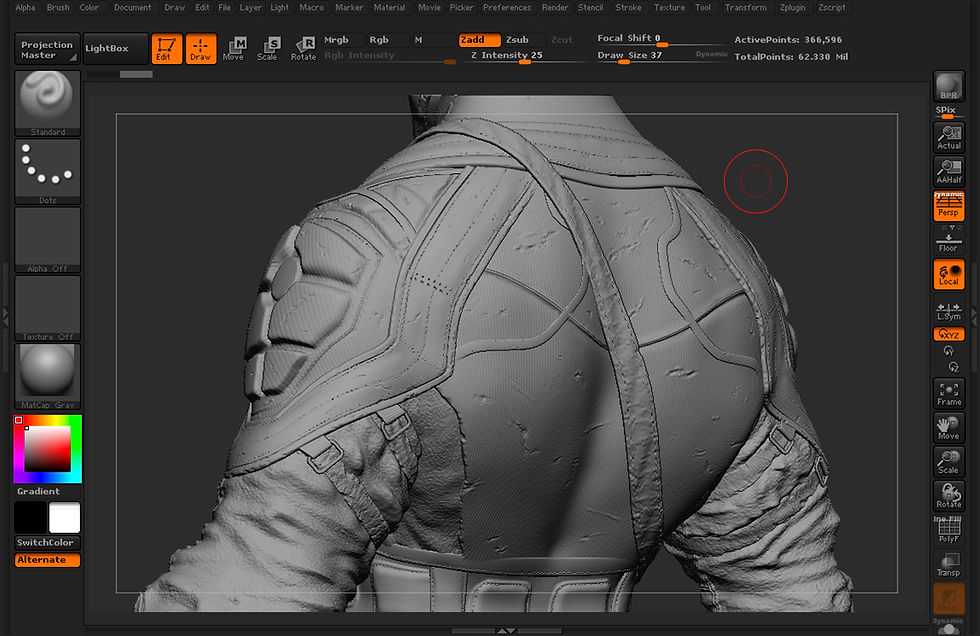Click the Scale mode icon in top shelf
Image resolution: width=980 pixels, height=636 pixels.
point(268,48)
